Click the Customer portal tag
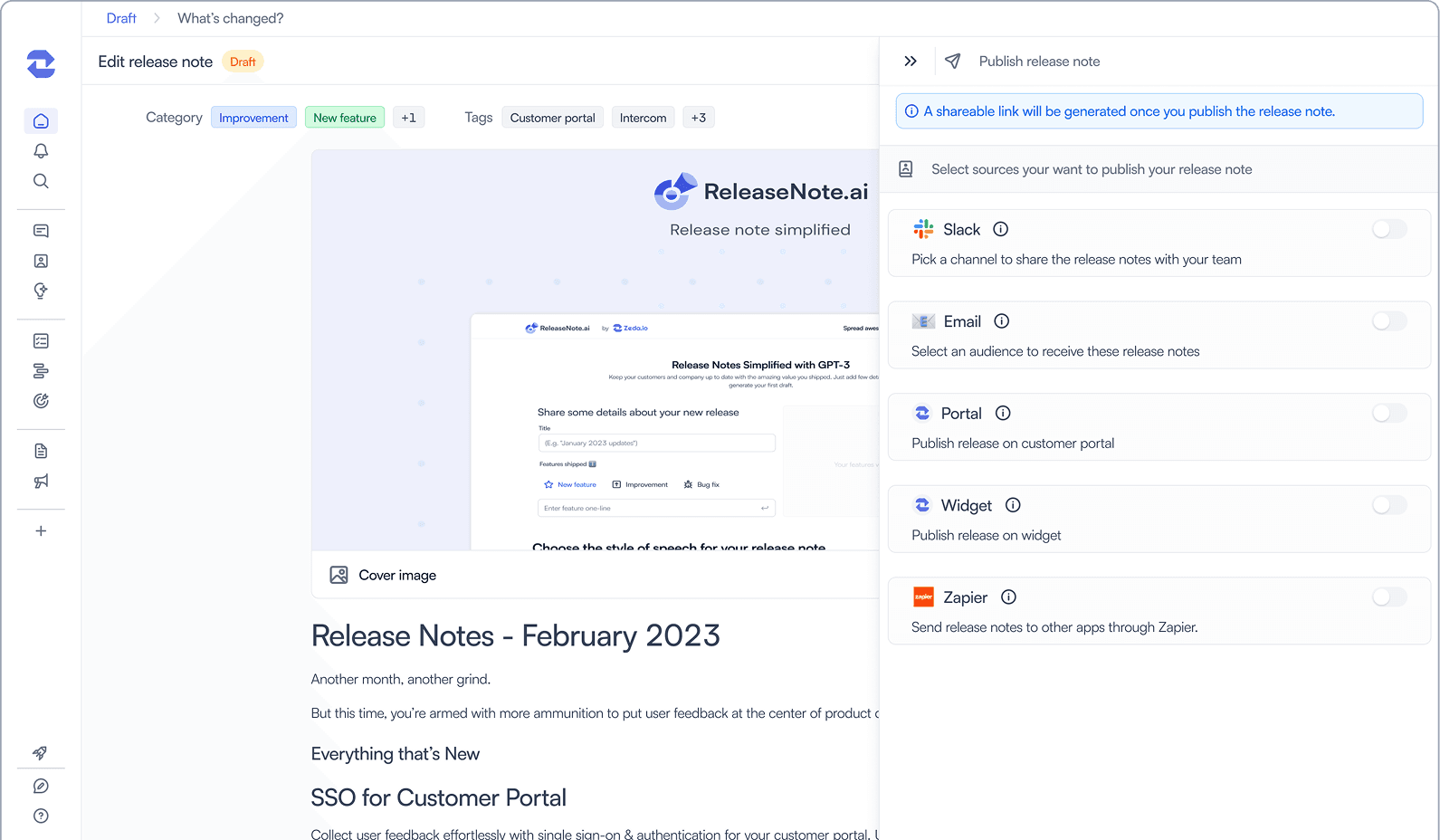This screenshot has width=1440, height=840. tap(553, 118)
